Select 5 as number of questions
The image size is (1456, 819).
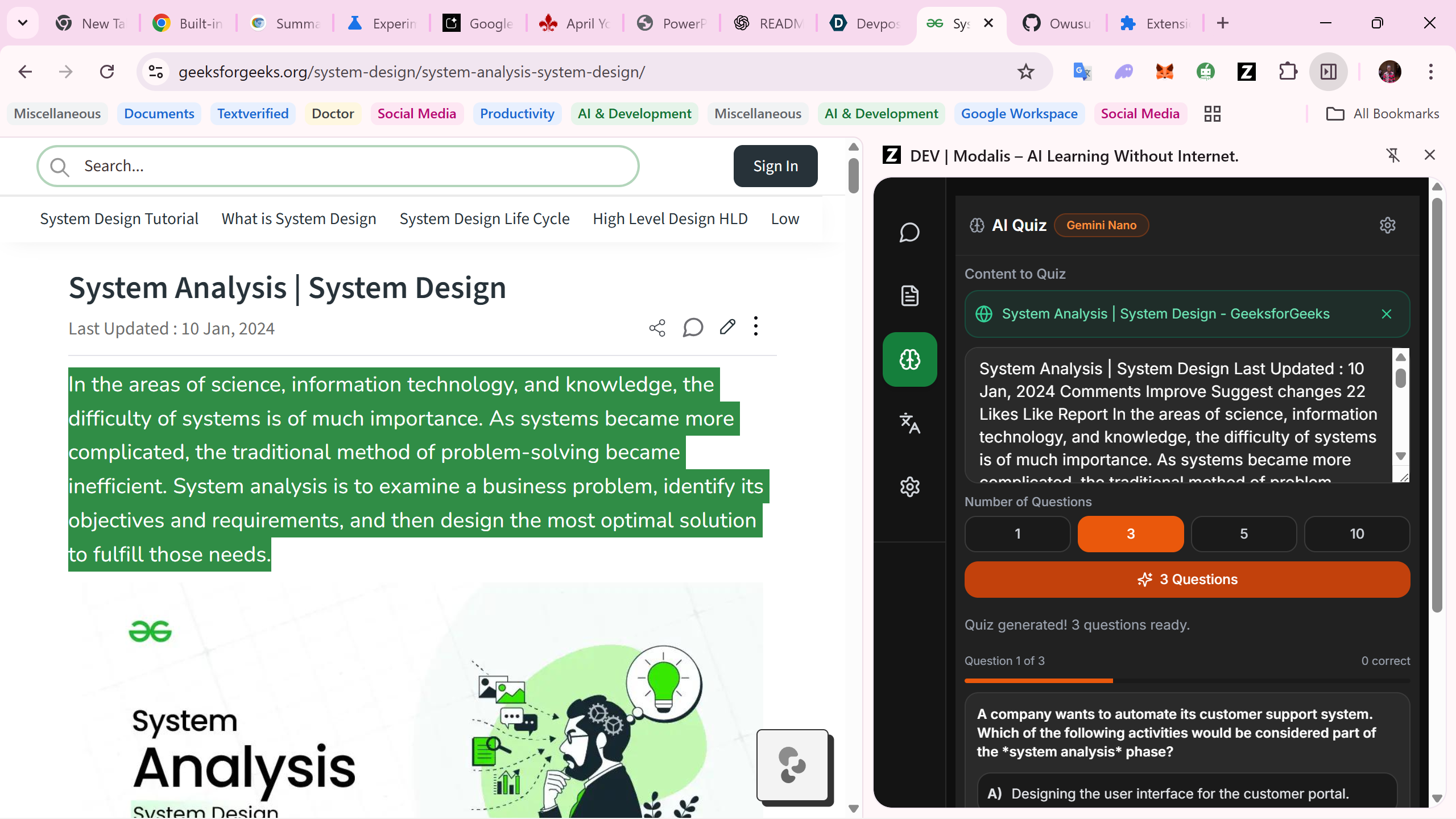[1243, 533]
